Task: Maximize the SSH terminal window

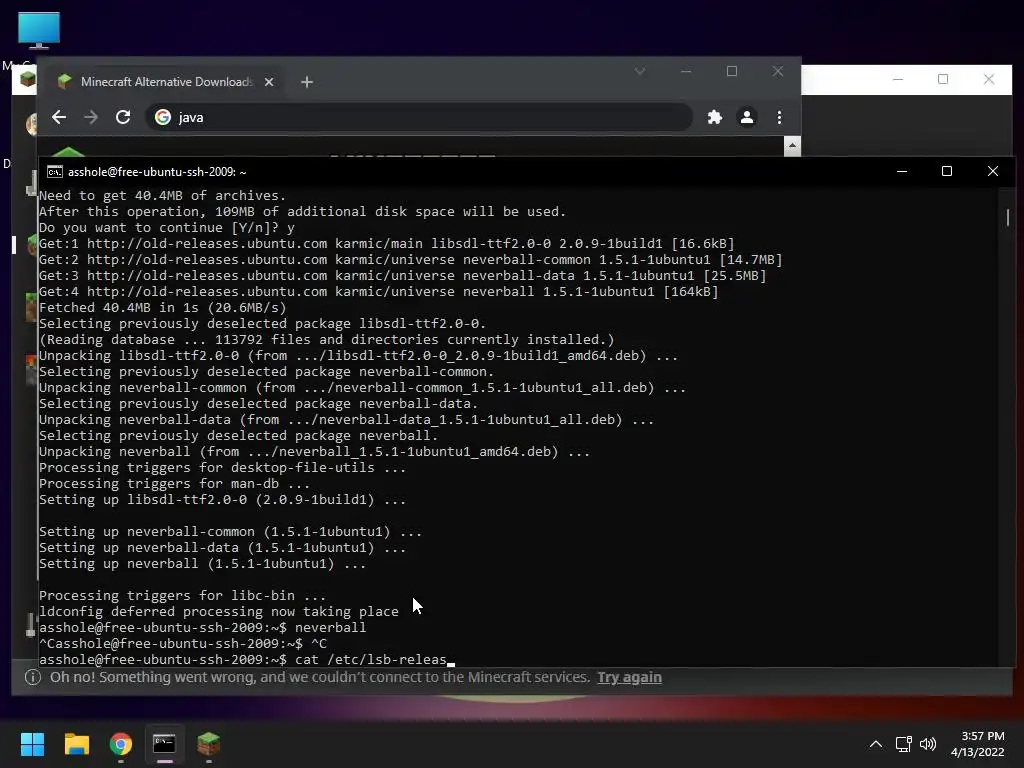Action: tap(947, 171)
